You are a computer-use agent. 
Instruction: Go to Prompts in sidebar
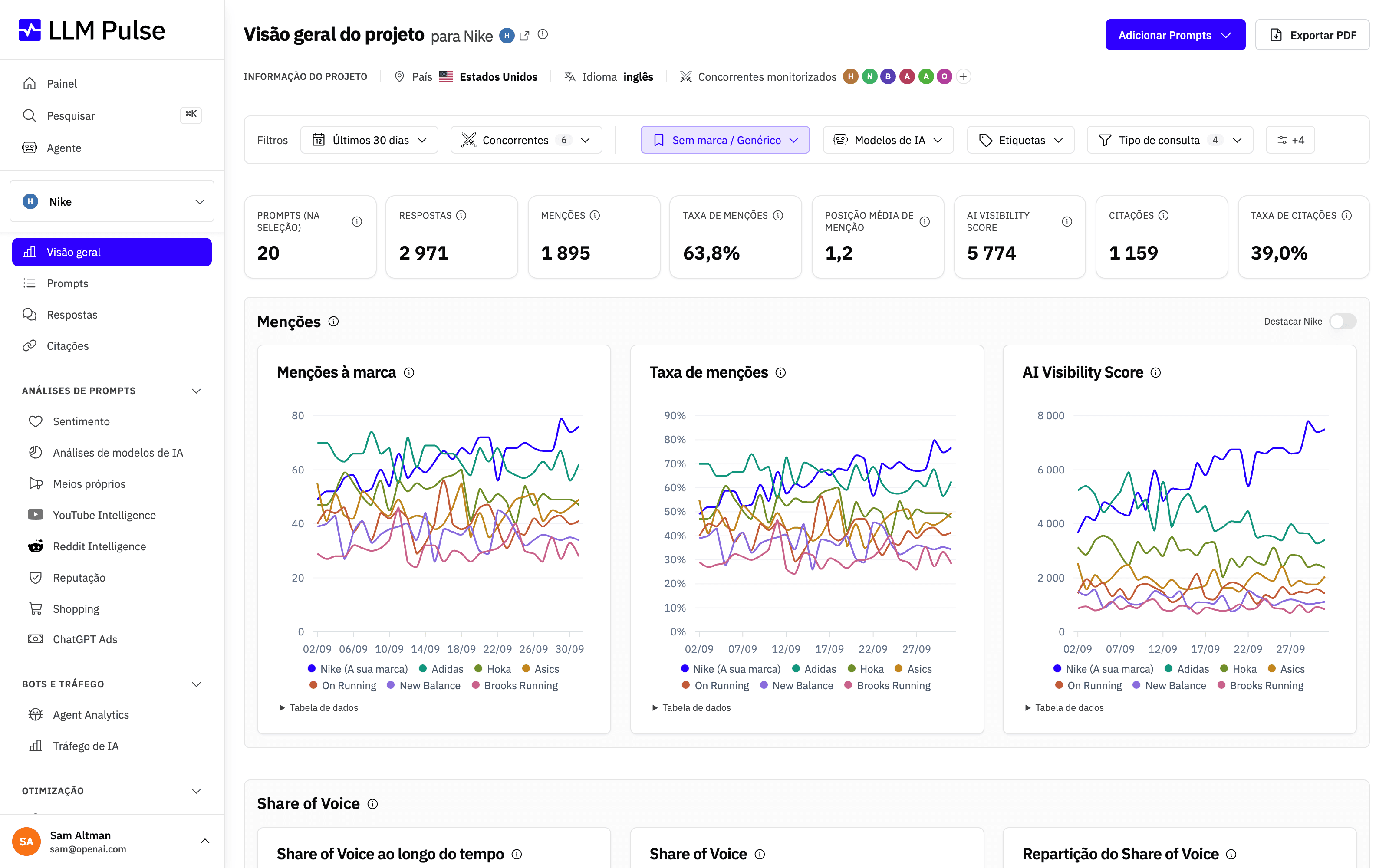(x=112, y=283)
